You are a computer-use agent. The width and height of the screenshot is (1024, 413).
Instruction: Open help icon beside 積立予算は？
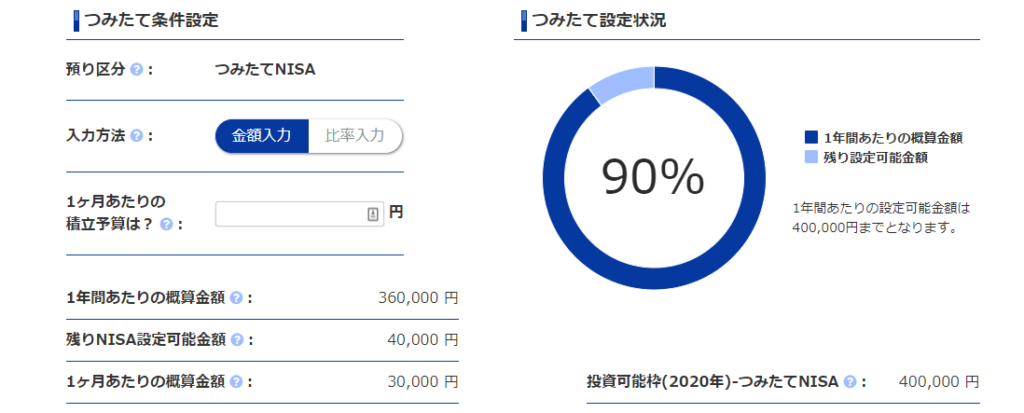point(166,224)
